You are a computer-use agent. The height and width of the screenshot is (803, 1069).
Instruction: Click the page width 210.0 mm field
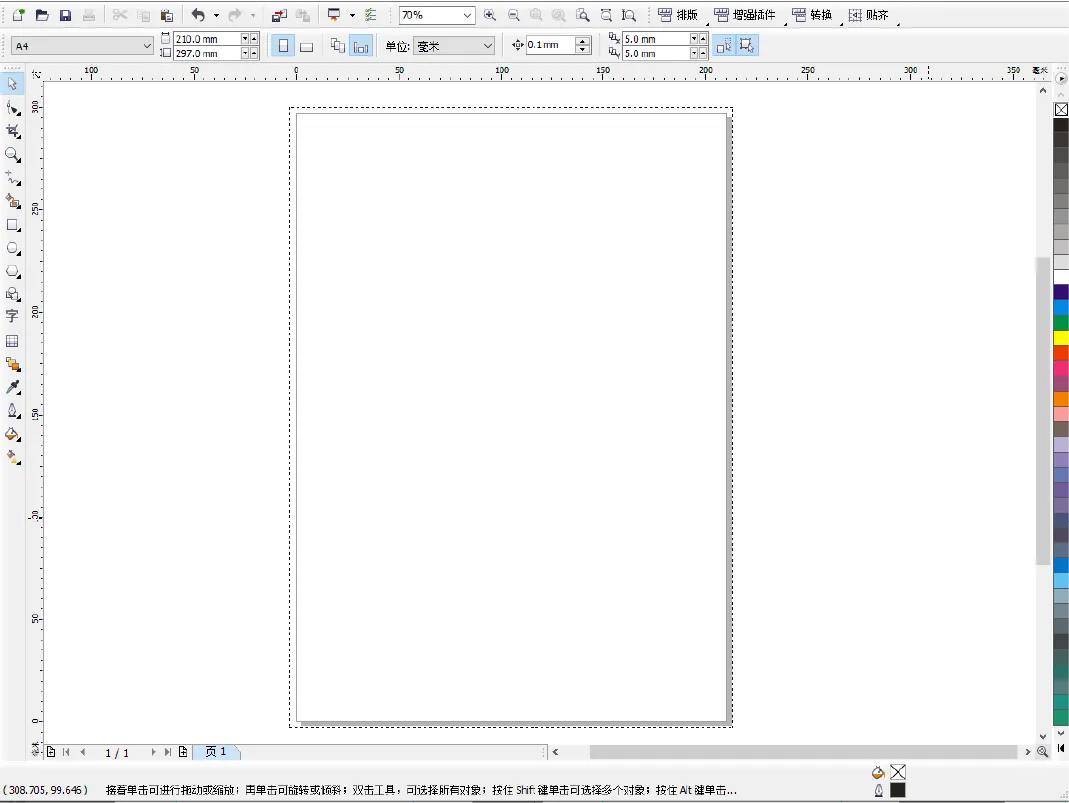207,39
